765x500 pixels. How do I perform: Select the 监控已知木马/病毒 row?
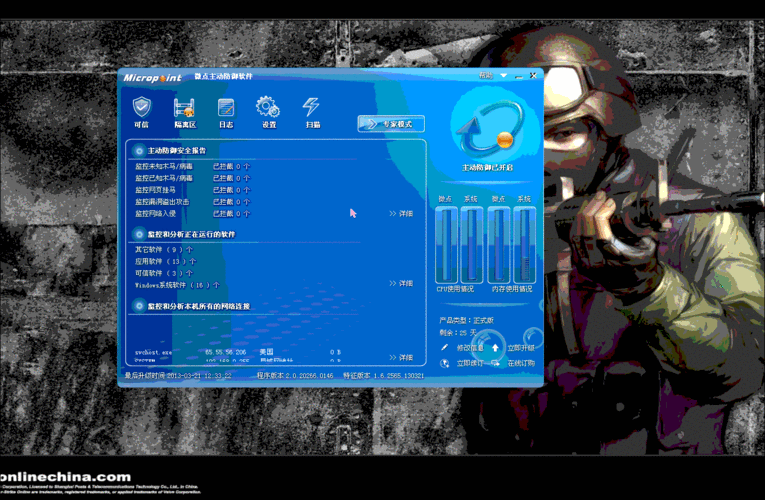193,178
